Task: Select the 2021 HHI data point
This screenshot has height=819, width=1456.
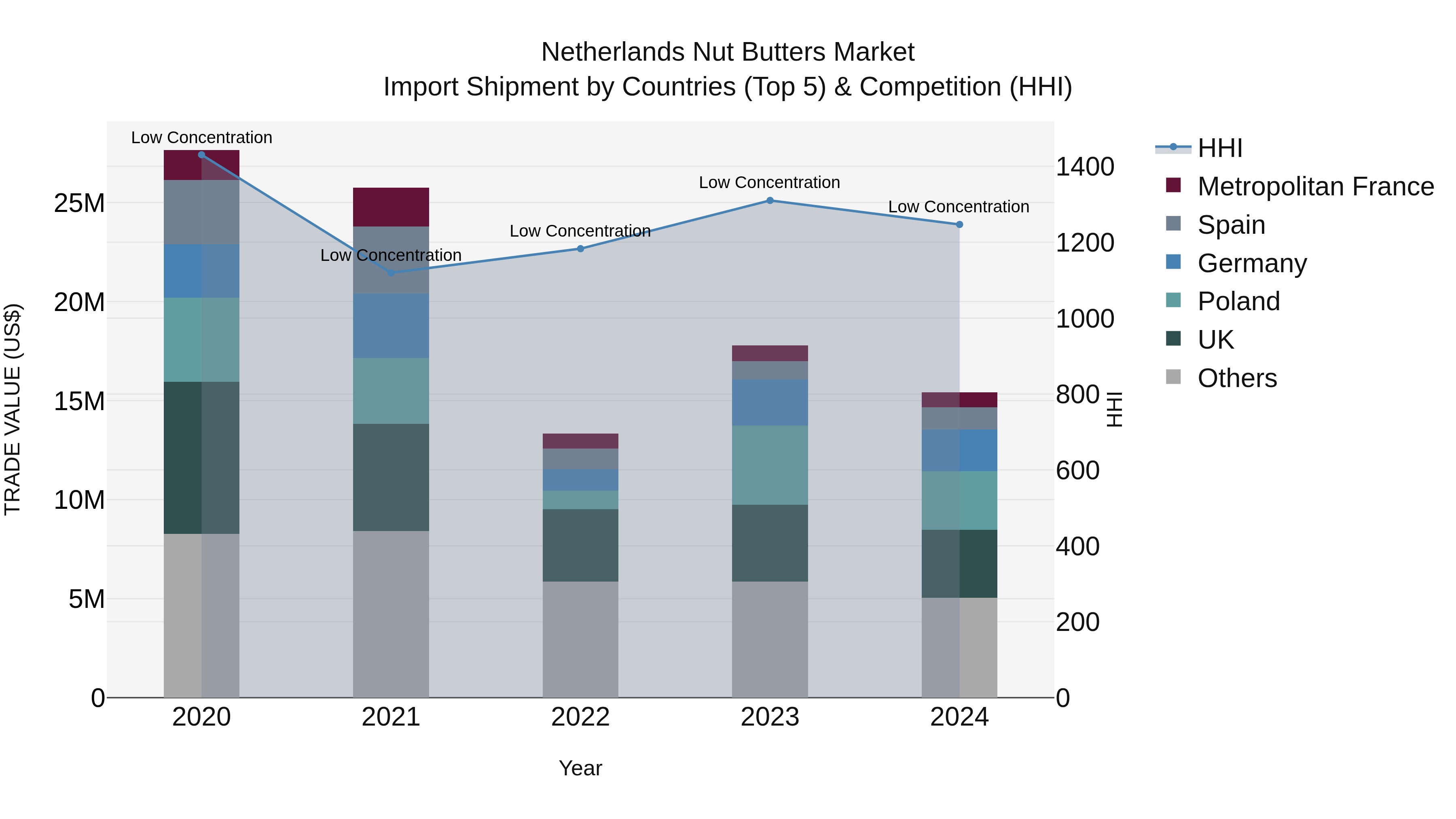Action: 391,273
